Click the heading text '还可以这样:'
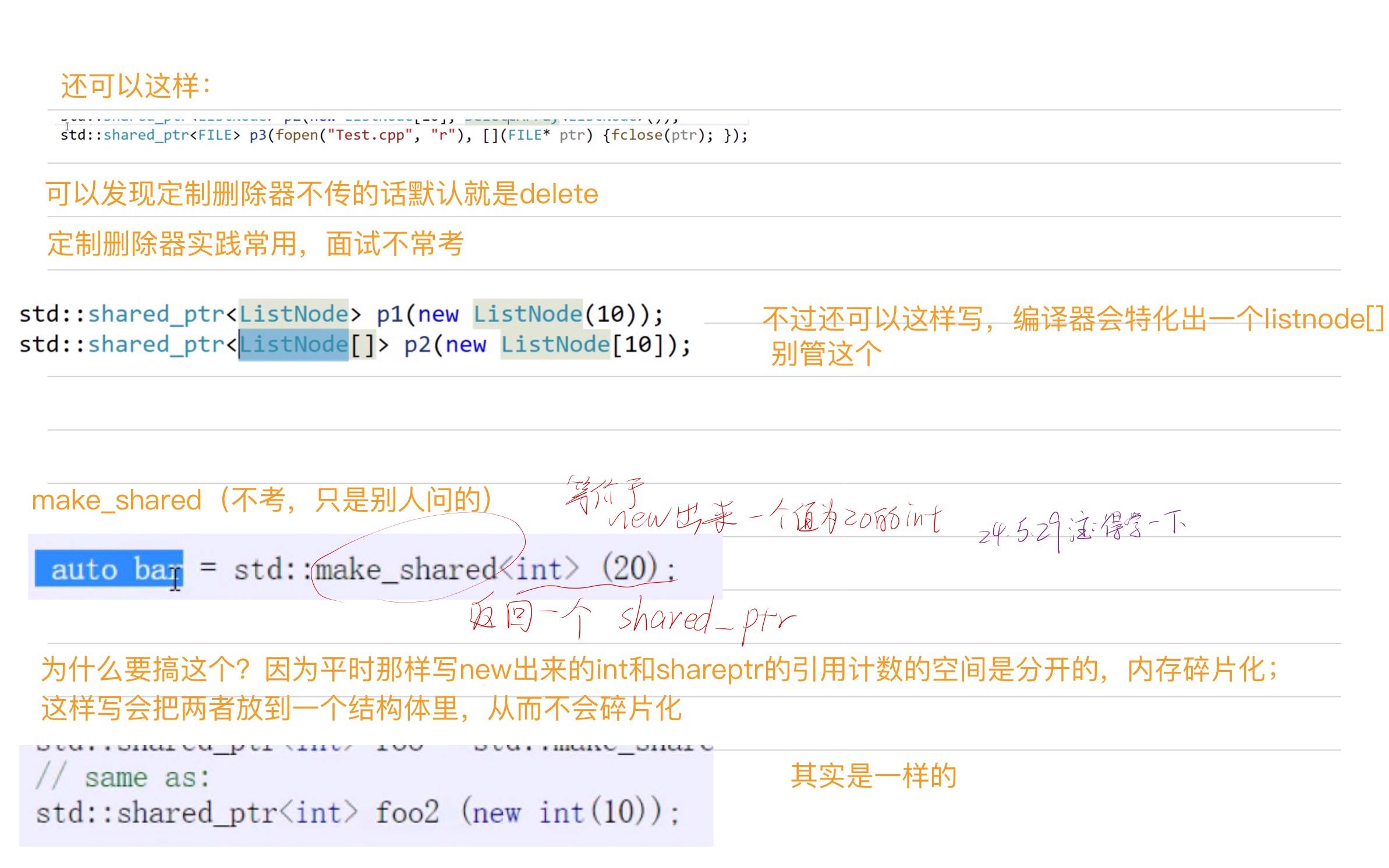 point(135,86)
